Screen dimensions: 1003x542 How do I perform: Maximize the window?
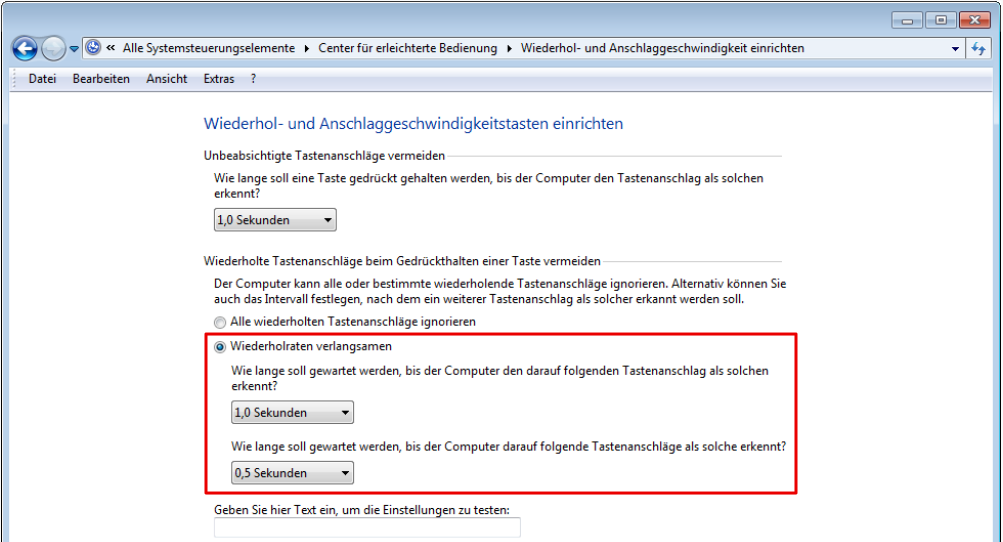941,20
